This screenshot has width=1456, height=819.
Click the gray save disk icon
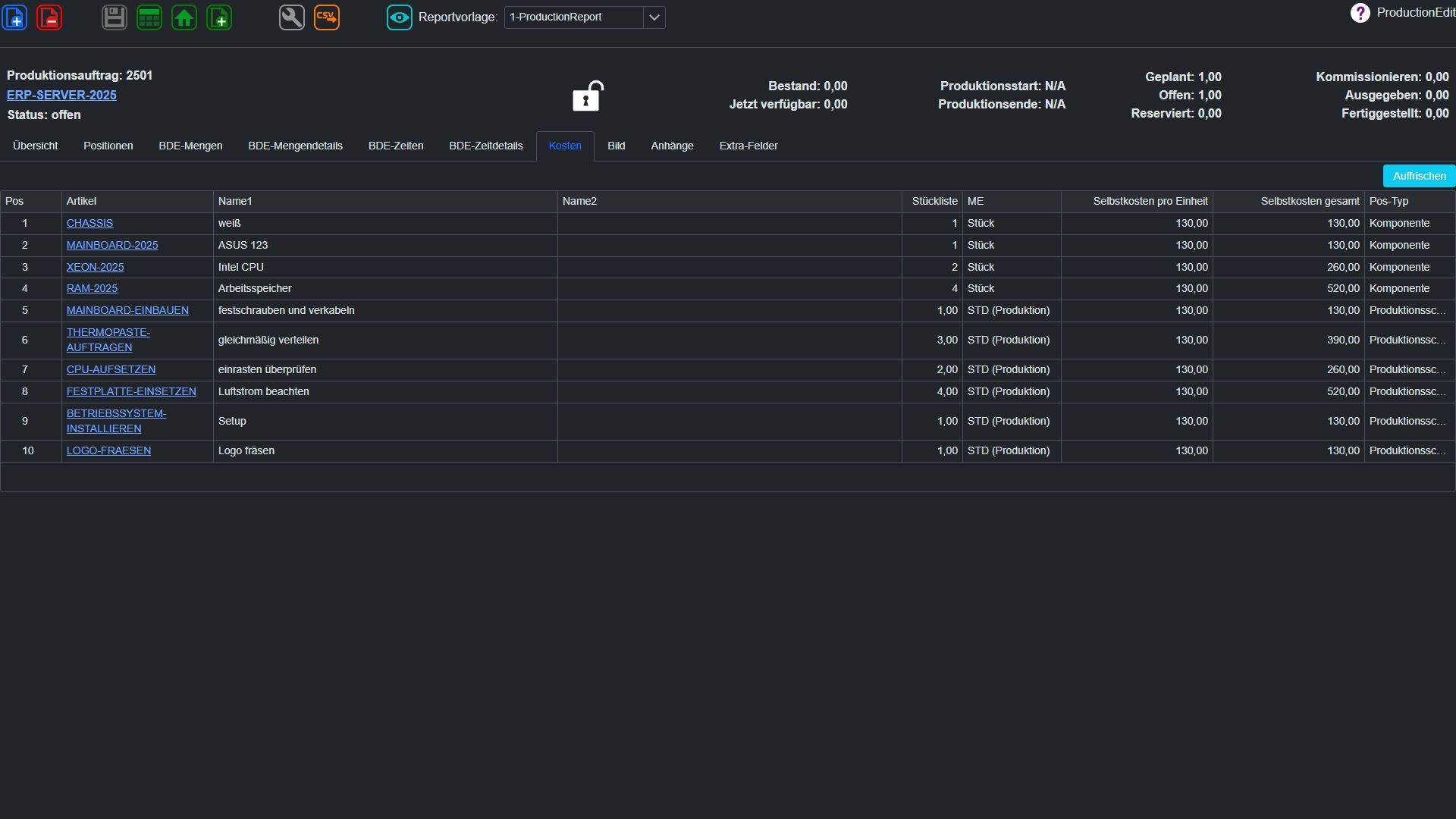click(x=115, y=17)
